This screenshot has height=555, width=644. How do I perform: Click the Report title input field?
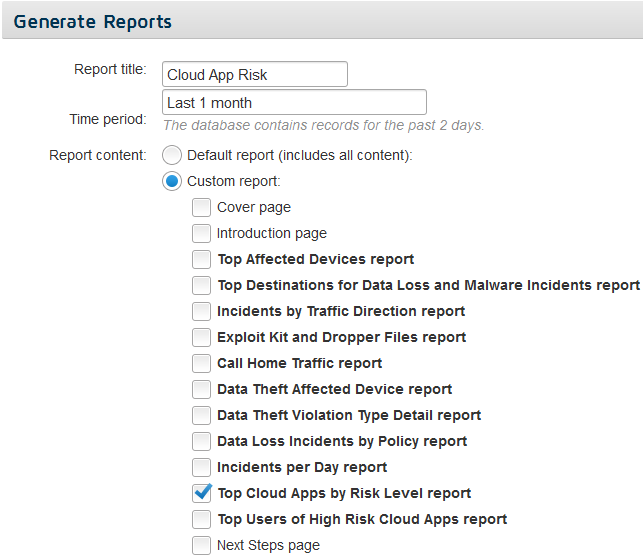tap(255, 74)
